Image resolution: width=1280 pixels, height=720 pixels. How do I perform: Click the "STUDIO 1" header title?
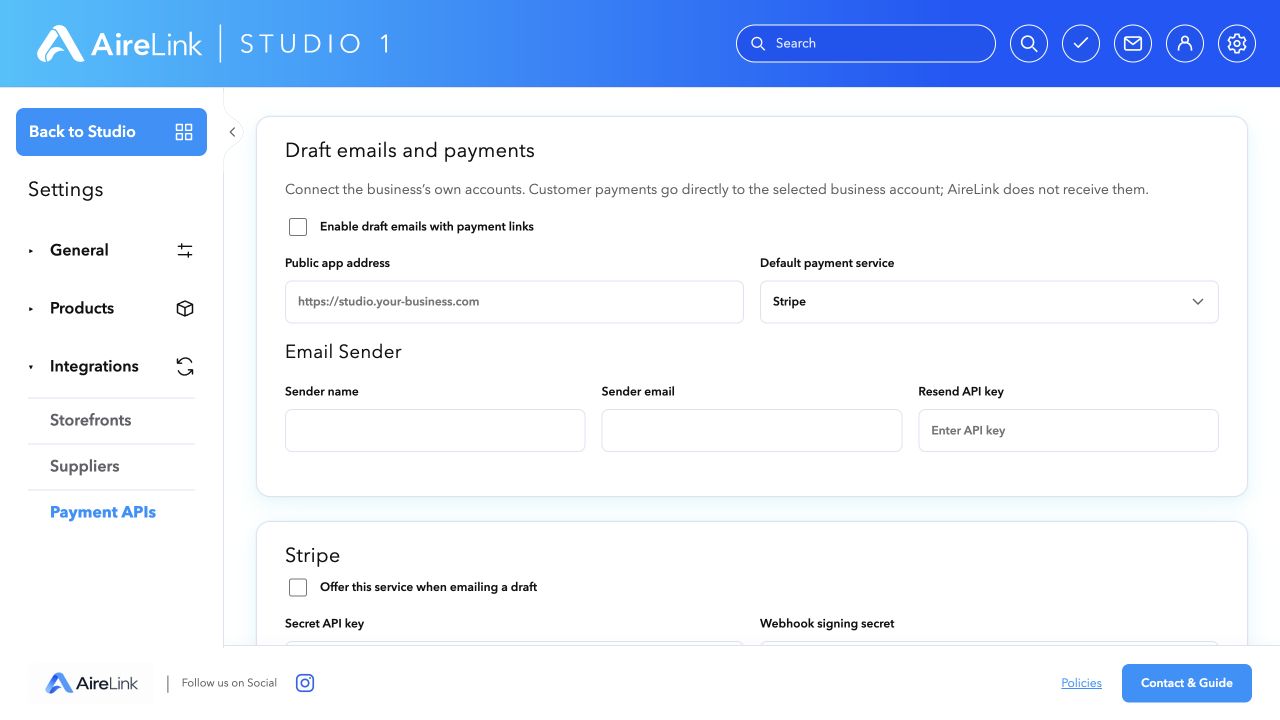(315, 44)
